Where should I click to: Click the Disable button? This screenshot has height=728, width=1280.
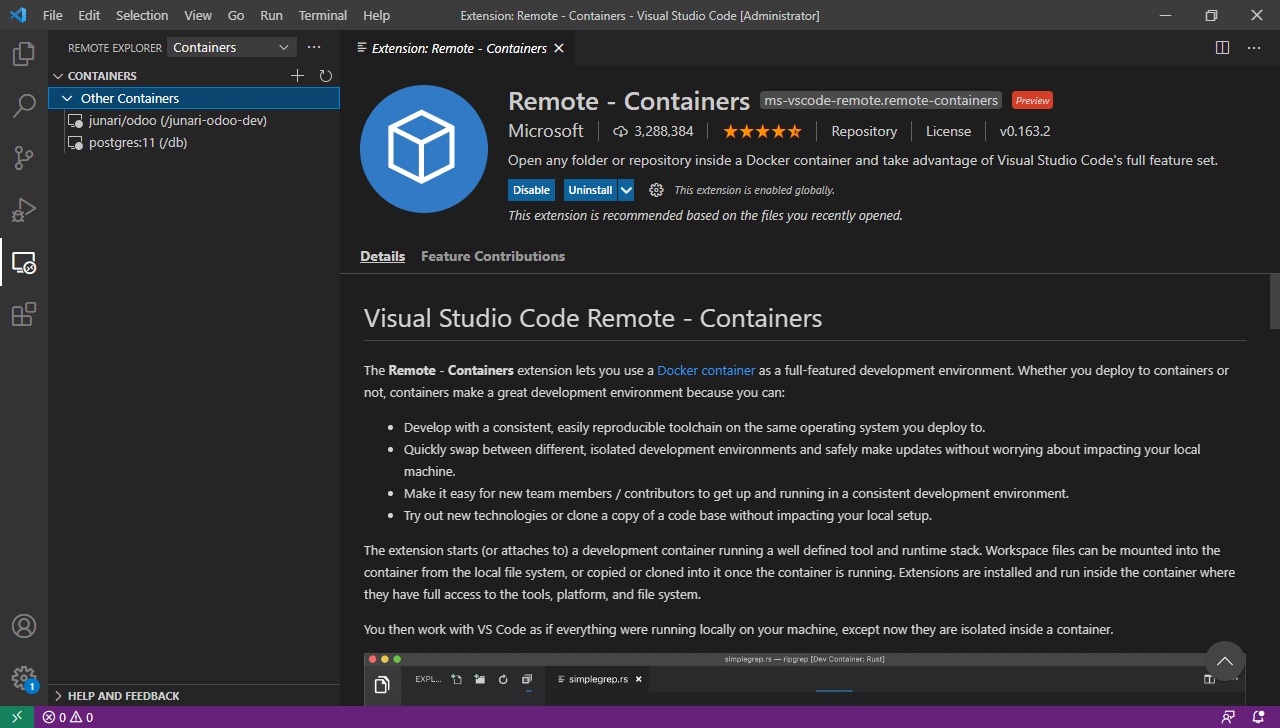click(531, 190)
